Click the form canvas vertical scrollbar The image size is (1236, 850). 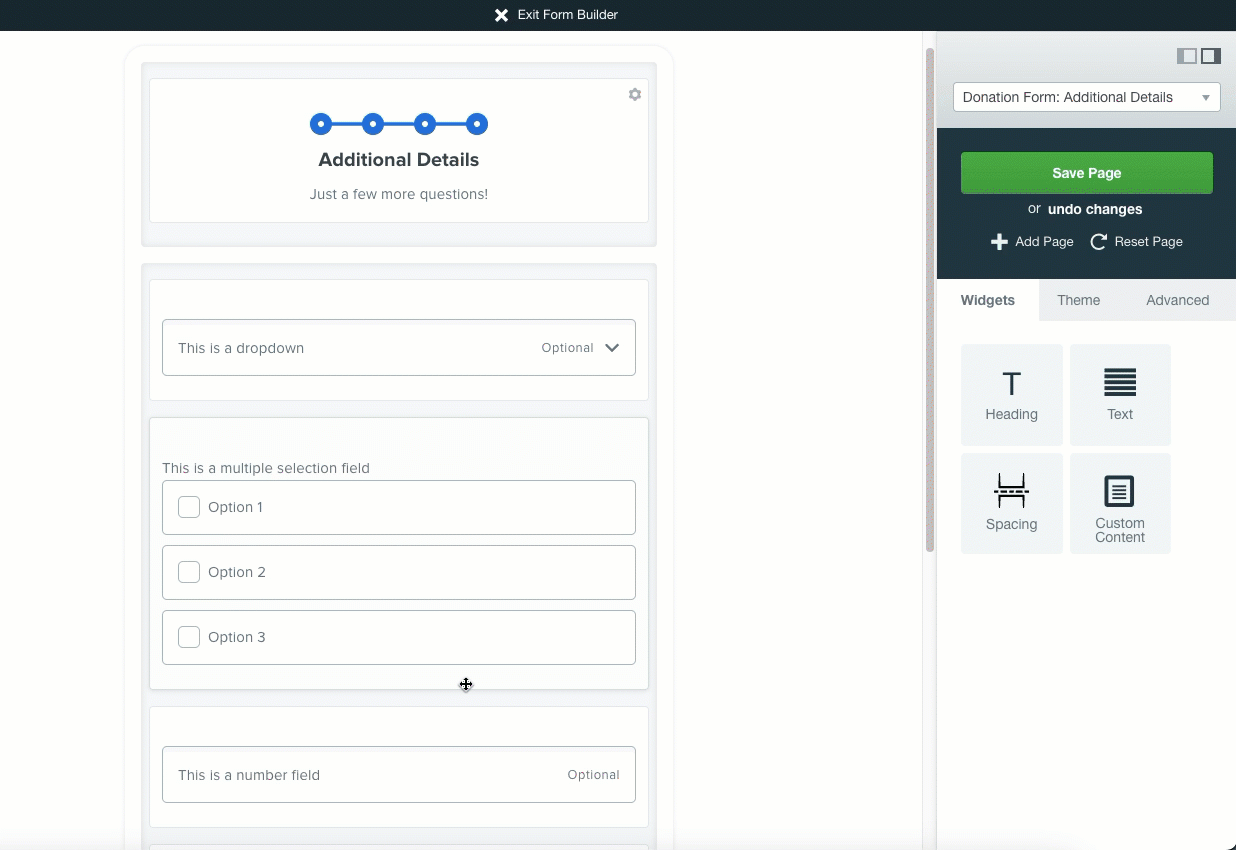[x=930, y=300]
